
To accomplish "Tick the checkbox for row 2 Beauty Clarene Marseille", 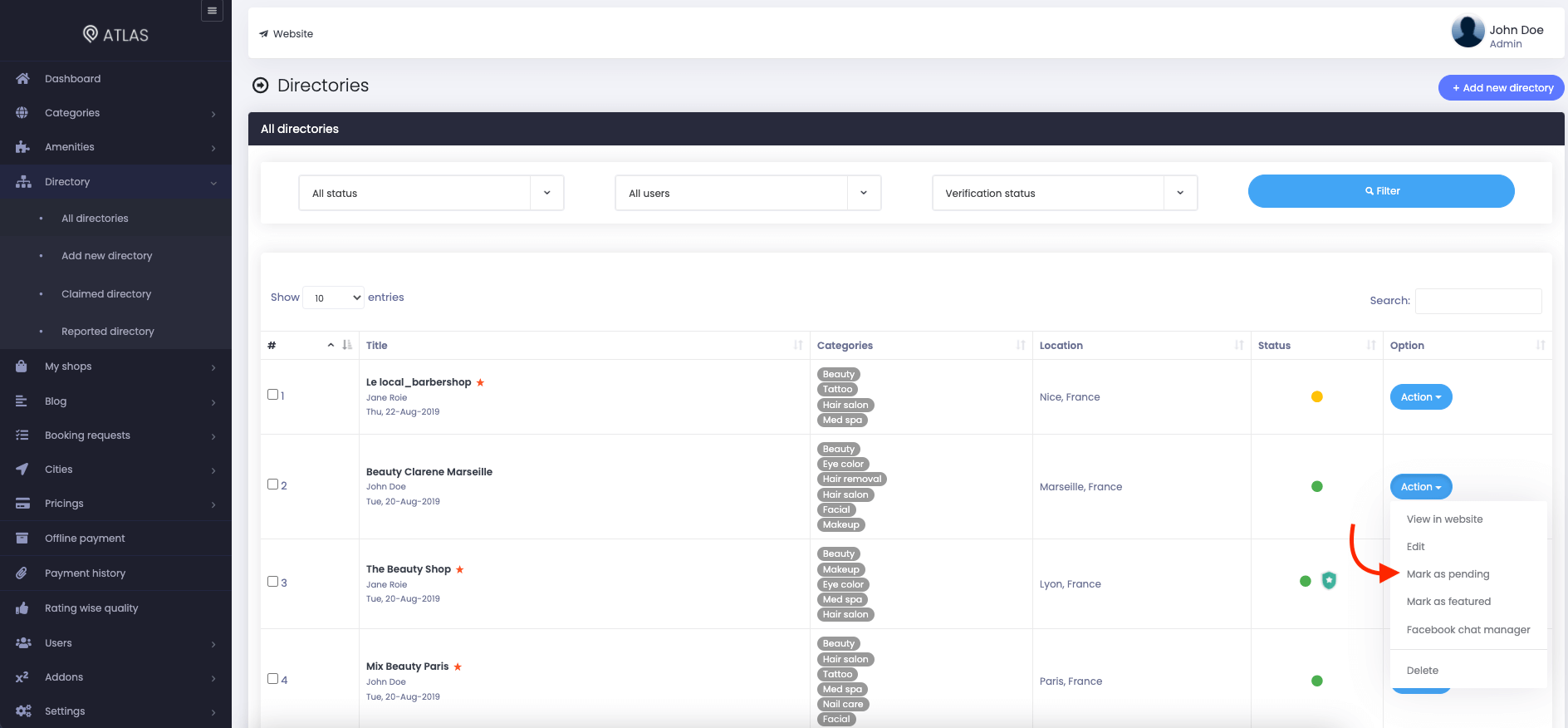I will click(272, 485).
